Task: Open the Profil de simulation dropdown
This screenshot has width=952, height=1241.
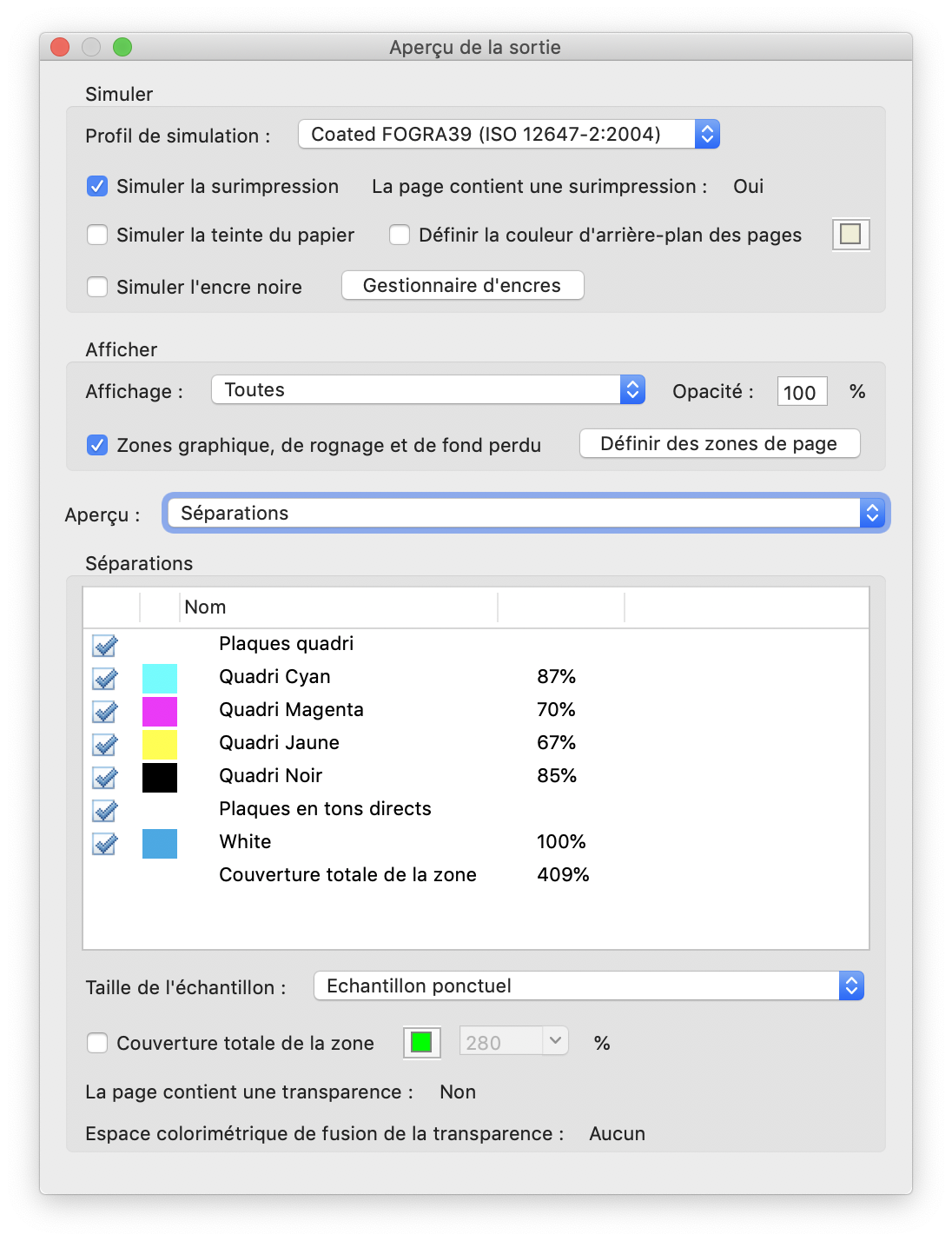Action: coord(508,134)
